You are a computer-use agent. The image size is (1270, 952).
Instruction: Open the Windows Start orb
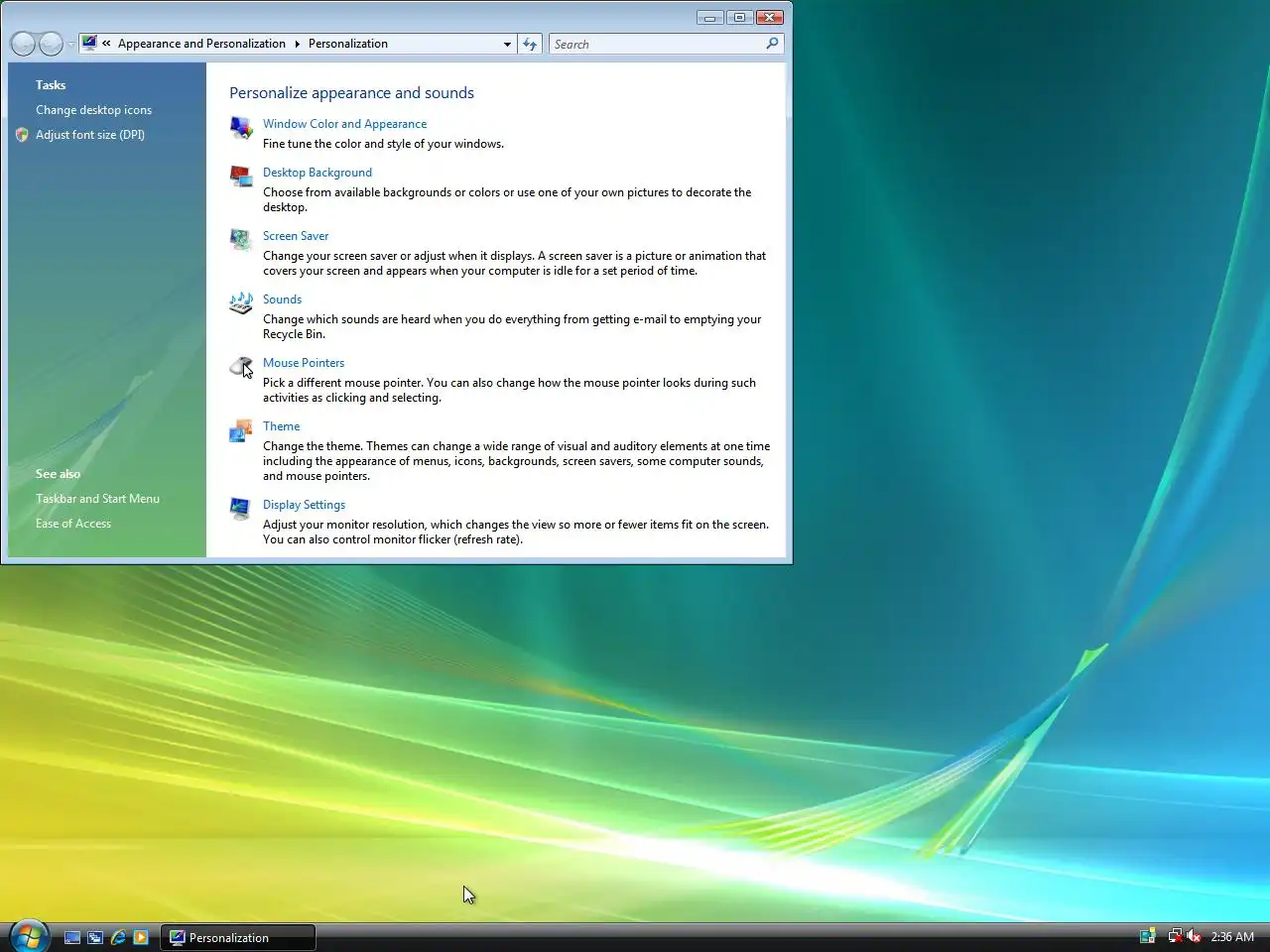tap(29, 935)
